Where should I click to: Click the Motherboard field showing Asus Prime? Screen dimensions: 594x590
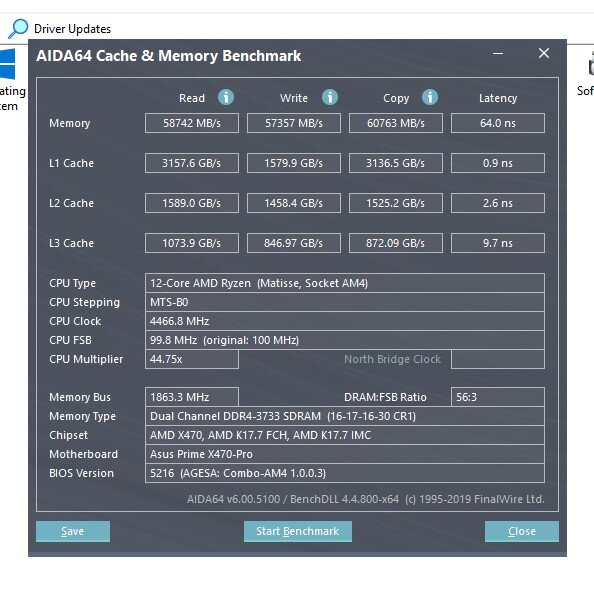pos(345,454)
